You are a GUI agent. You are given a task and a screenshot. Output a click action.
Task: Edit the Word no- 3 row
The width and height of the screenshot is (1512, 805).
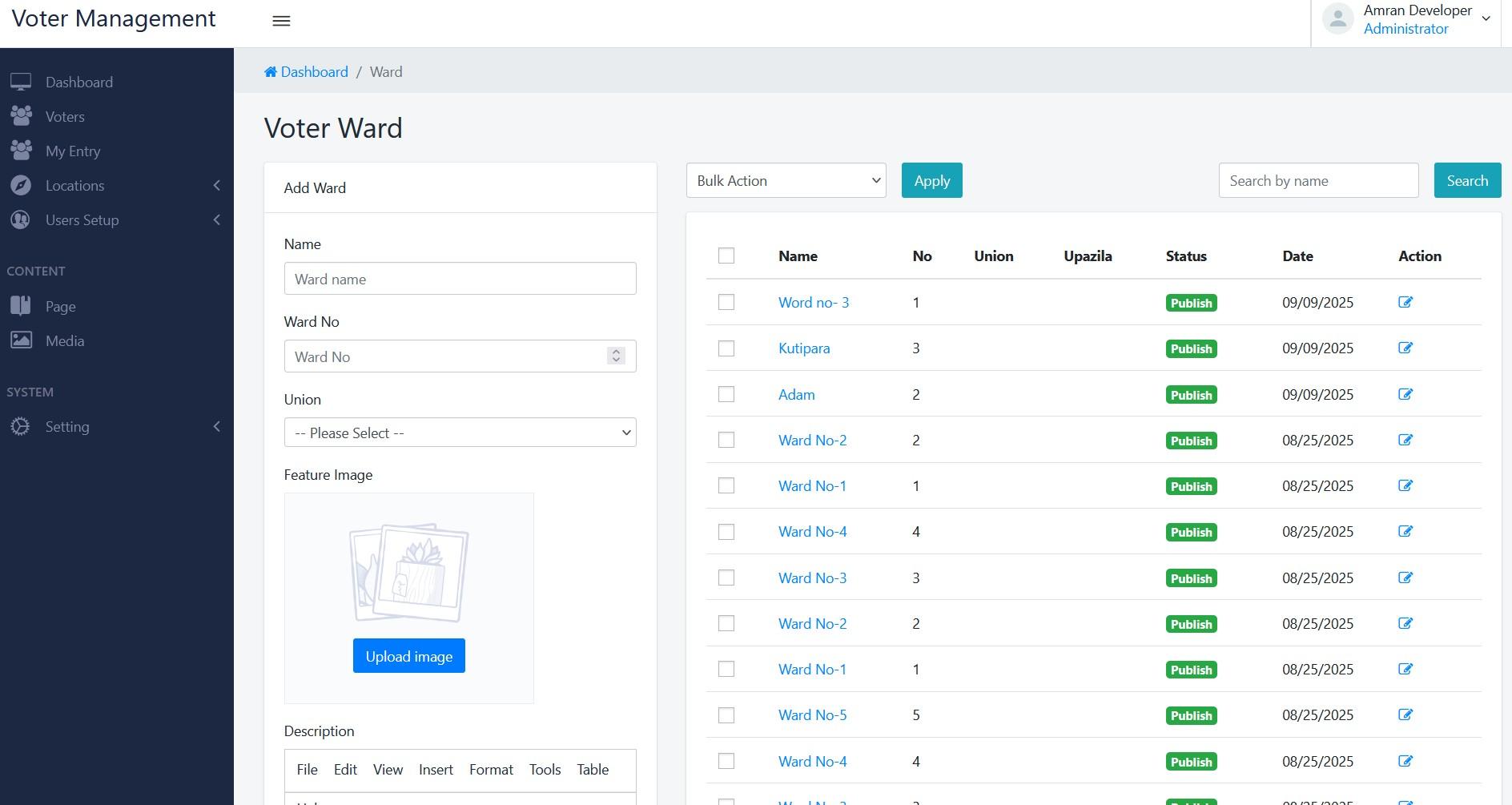tap(1405, 302)
